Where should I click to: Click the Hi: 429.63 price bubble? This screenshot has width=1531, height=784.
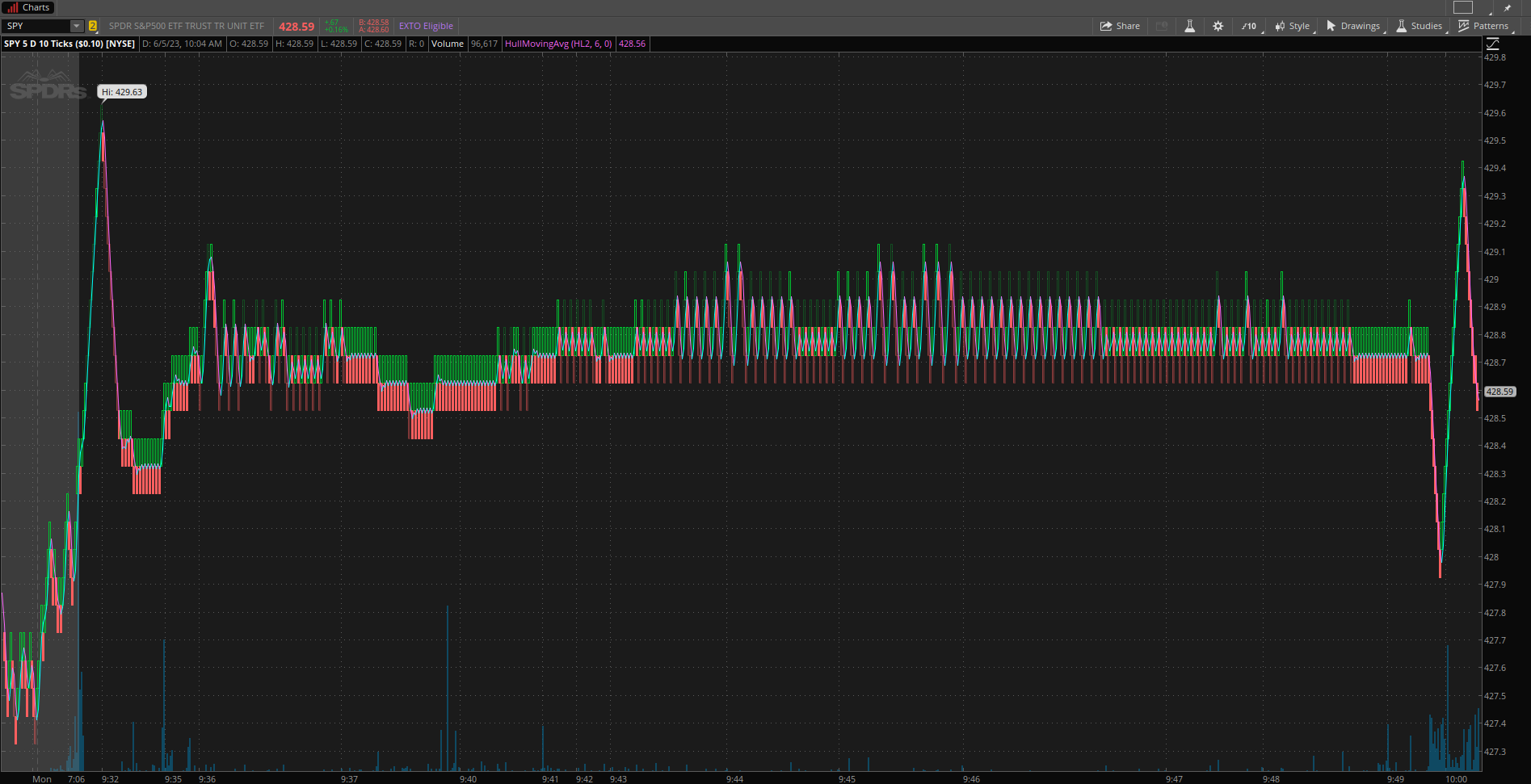122,92
